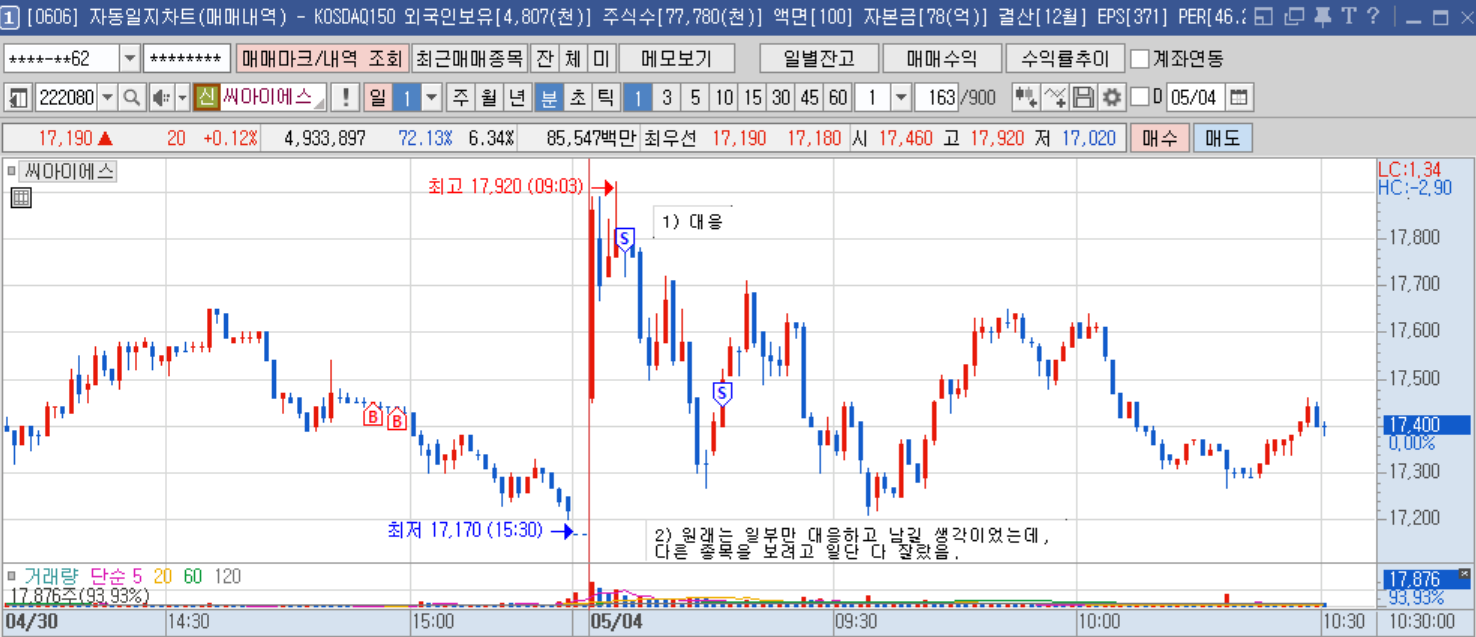Select the 3-minute interval tab
1476x637 pixels.
[667, 98]
